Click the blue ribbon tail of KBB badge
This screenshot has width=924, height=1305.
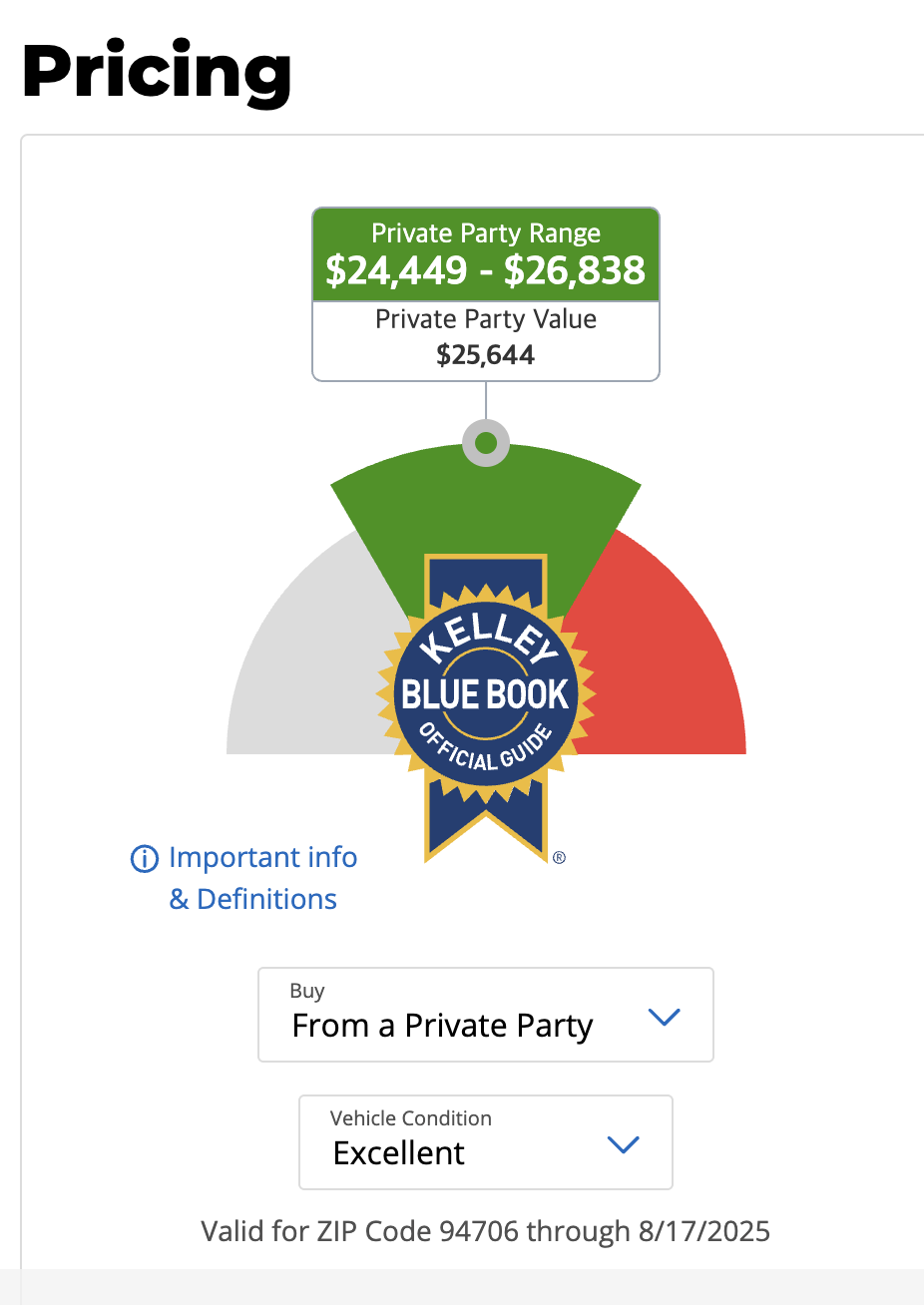(x=486, y=818)
